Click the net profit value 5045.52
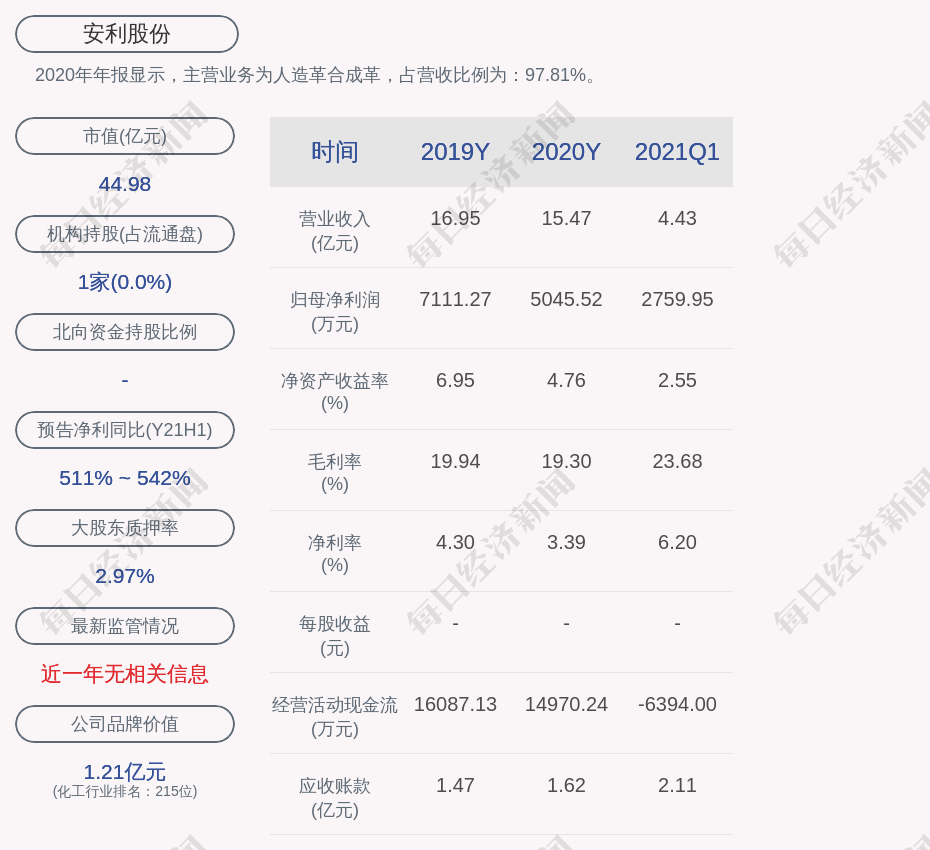 coord(566,300)
